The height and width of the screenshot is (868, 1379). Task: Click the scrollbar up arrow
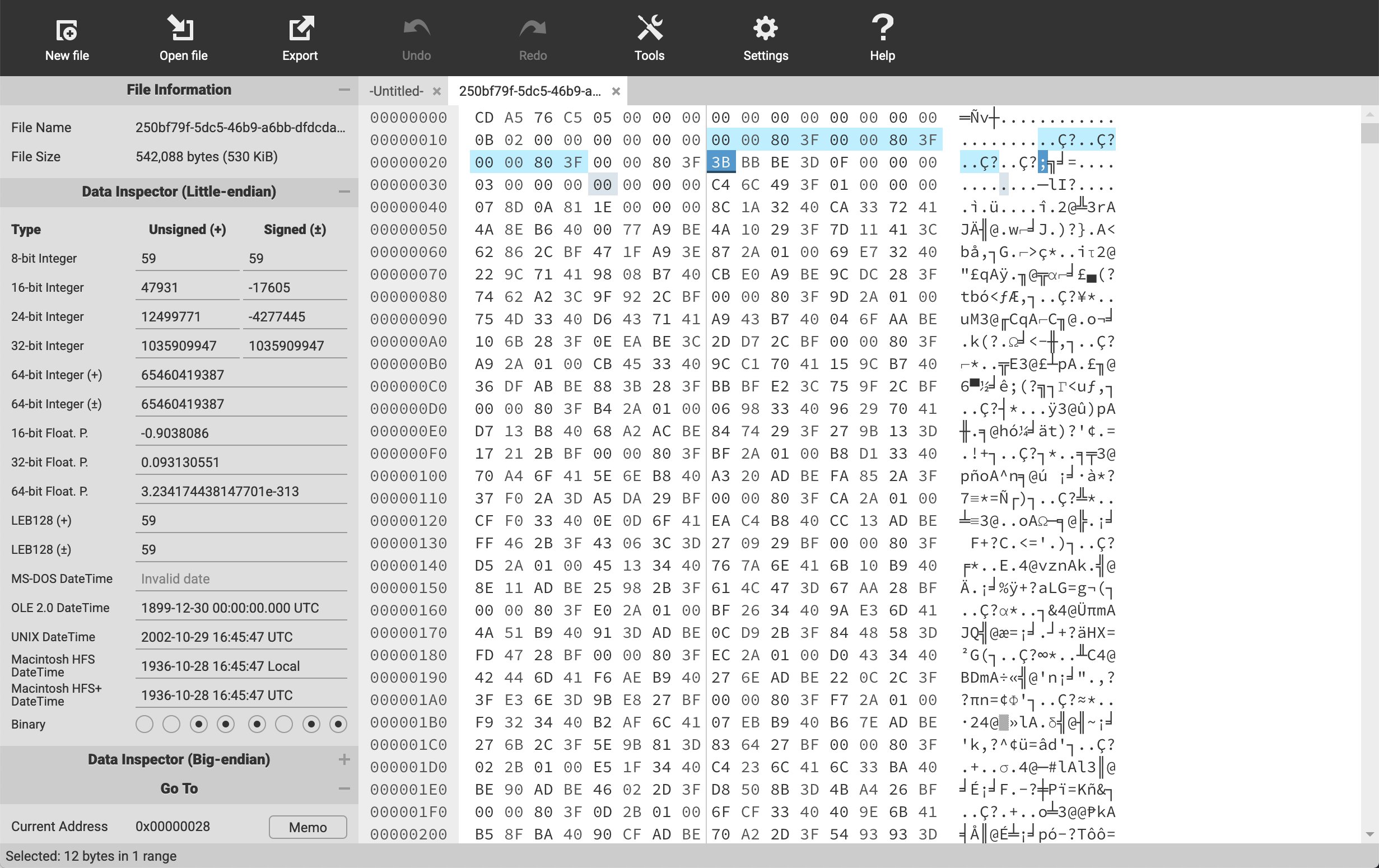1369,114
